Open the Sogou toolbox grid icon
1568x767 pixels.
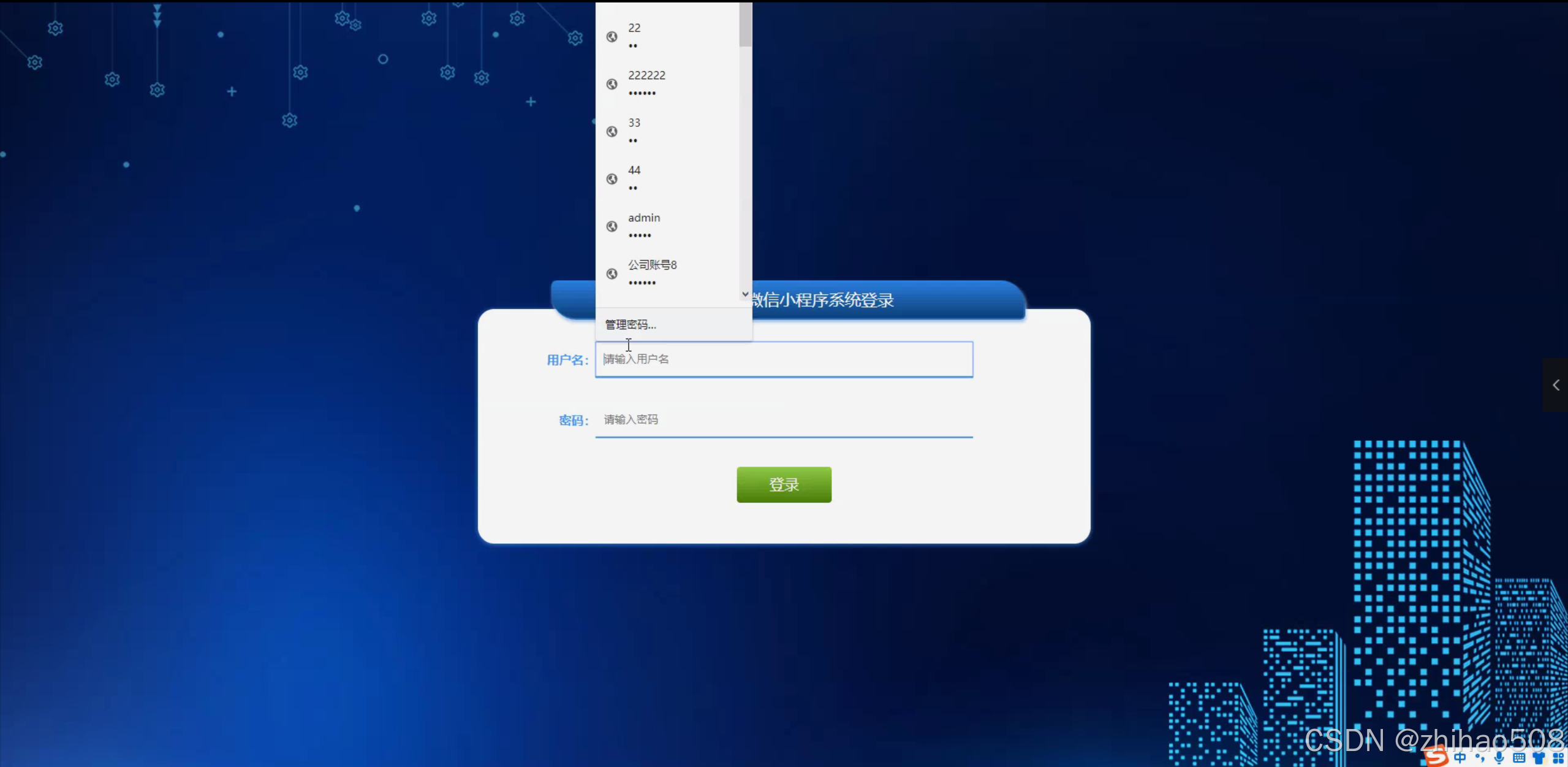[x=1558, y=758]
